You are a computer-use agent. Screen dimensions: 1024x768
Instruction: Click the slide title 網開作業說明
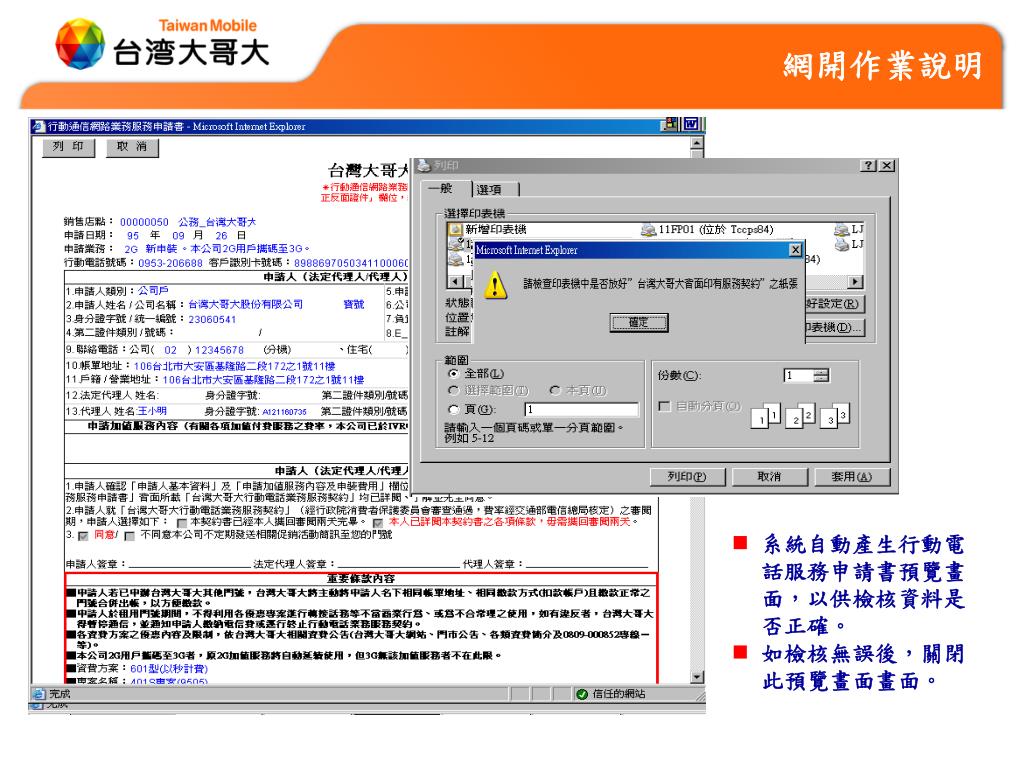[x=883, y=66]
